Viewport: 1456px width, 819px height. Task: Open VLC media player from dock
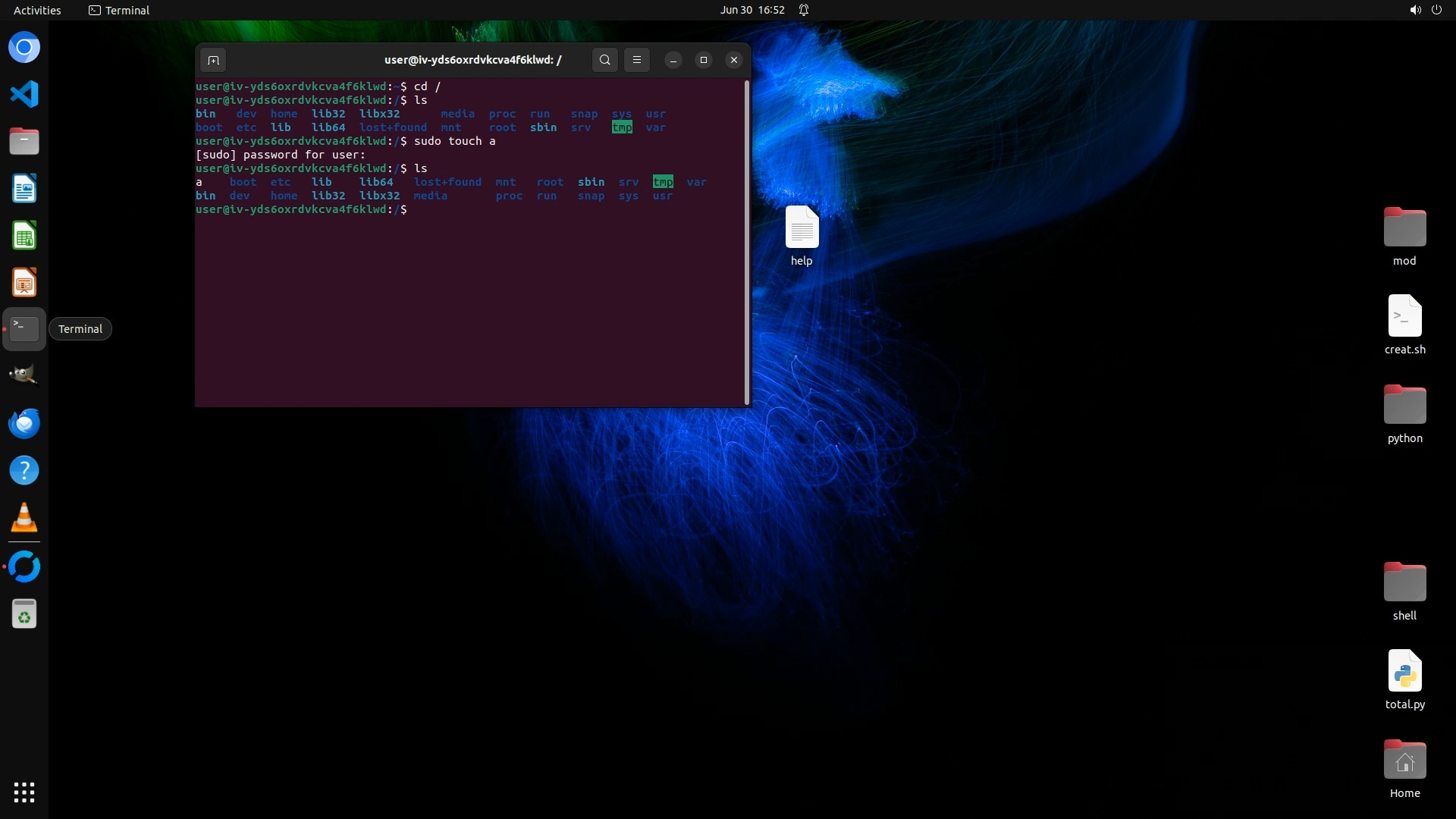[24, 518]
